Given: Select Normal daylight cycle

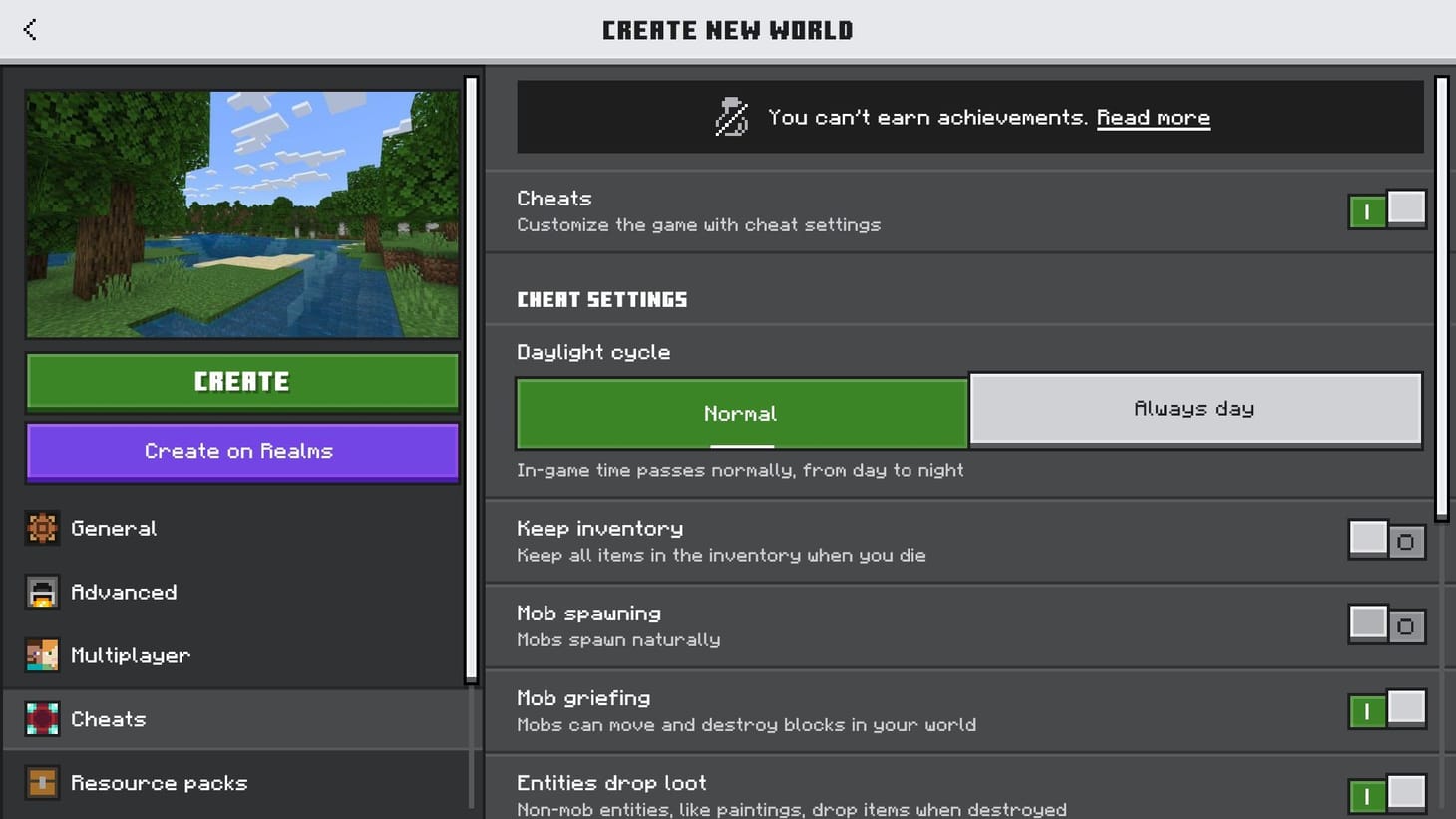Looking at the screenshot, I should (741, 413).
